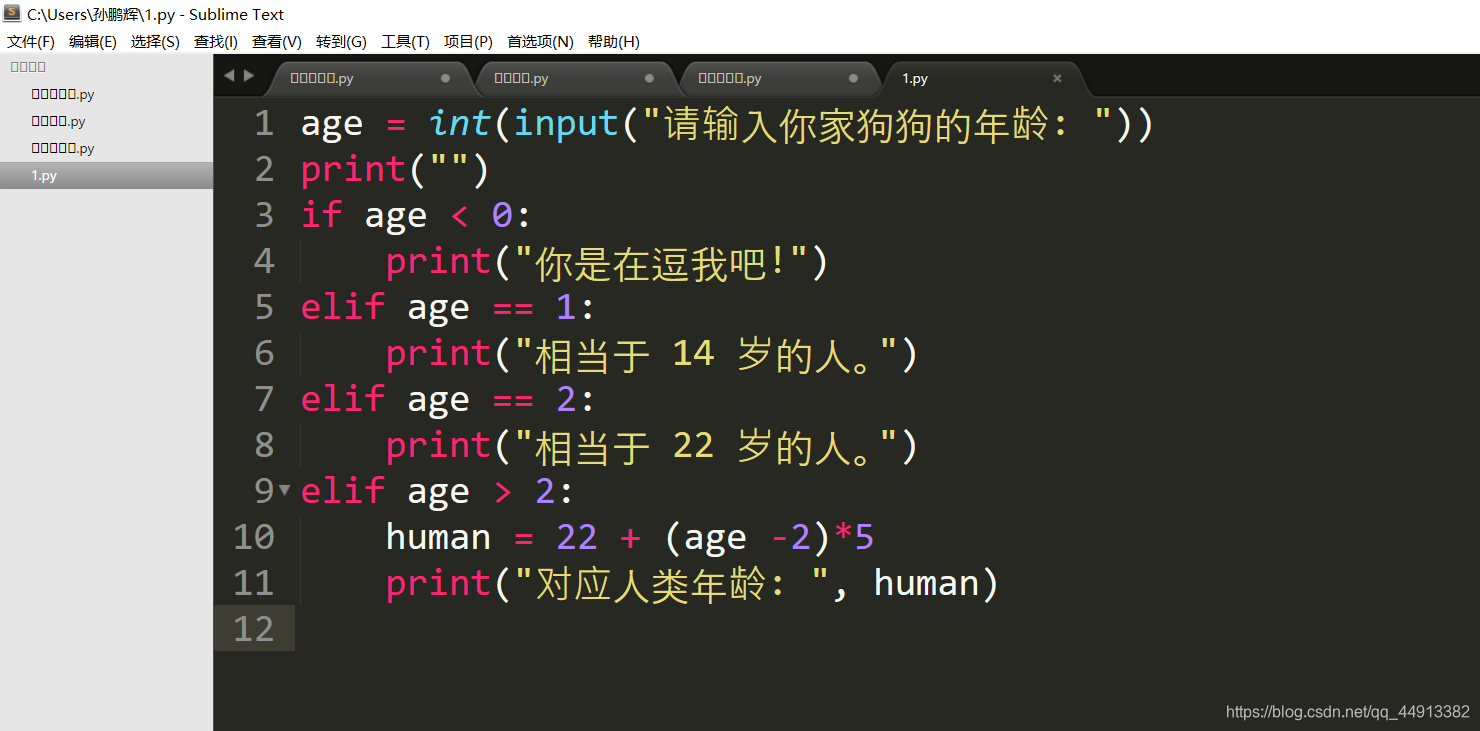Image resolution: width=1480 pixels, height=731 pixels.
Task: Click line number 4 in the gutter
Action: [264, 261]
